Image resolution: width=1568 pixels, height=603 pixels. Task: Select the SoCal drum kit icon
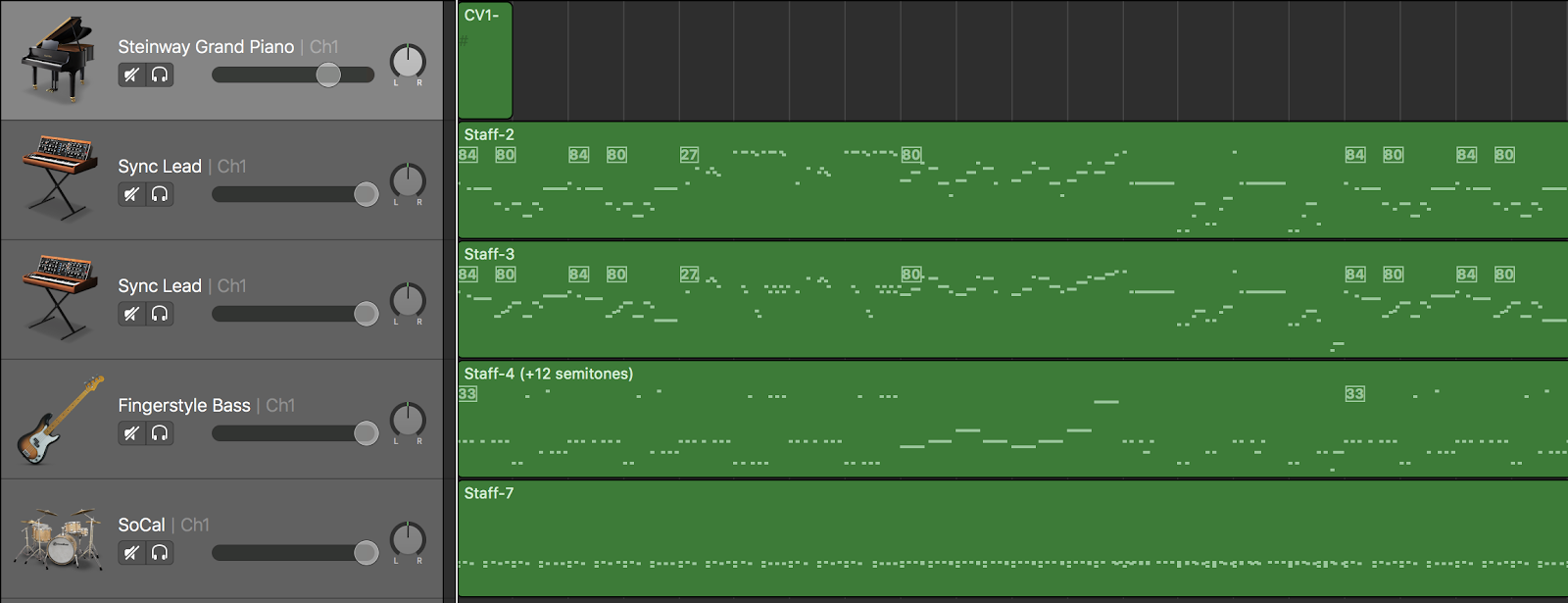[x=59, y=538]
